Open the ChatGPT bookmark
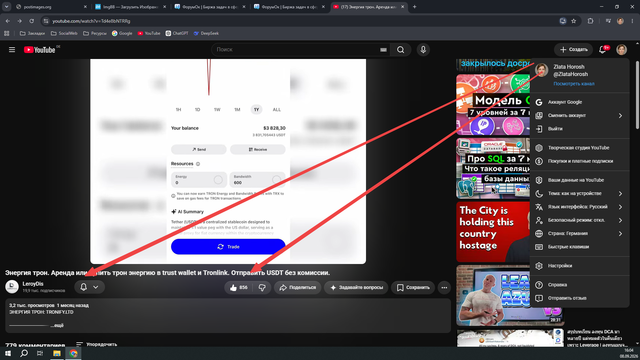 (177, 33)
